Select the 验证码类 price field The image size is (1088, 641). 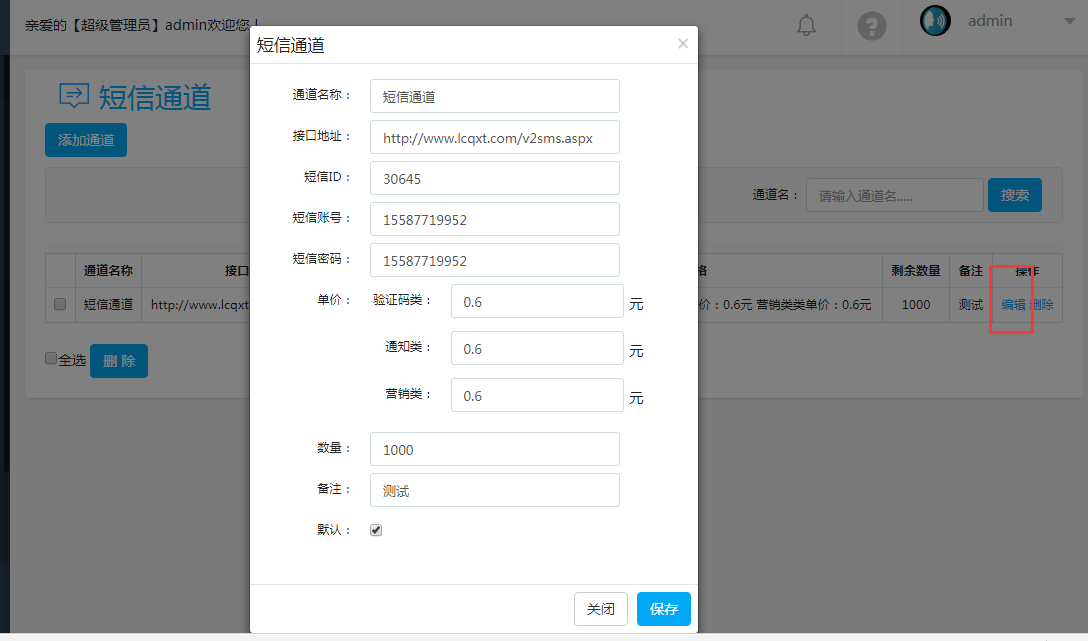537,301
